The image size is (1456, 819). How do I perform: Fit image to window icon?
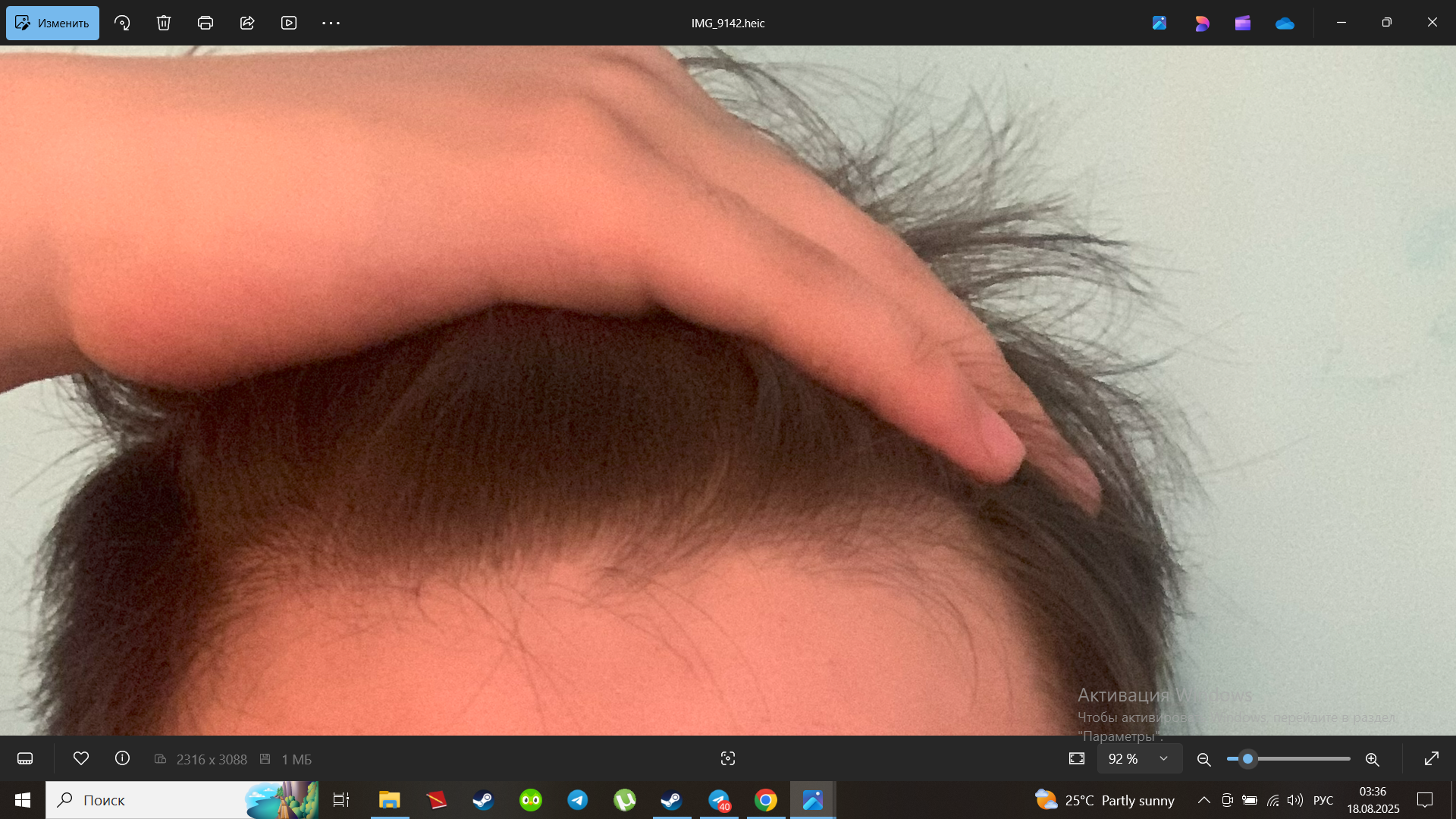1077,758
